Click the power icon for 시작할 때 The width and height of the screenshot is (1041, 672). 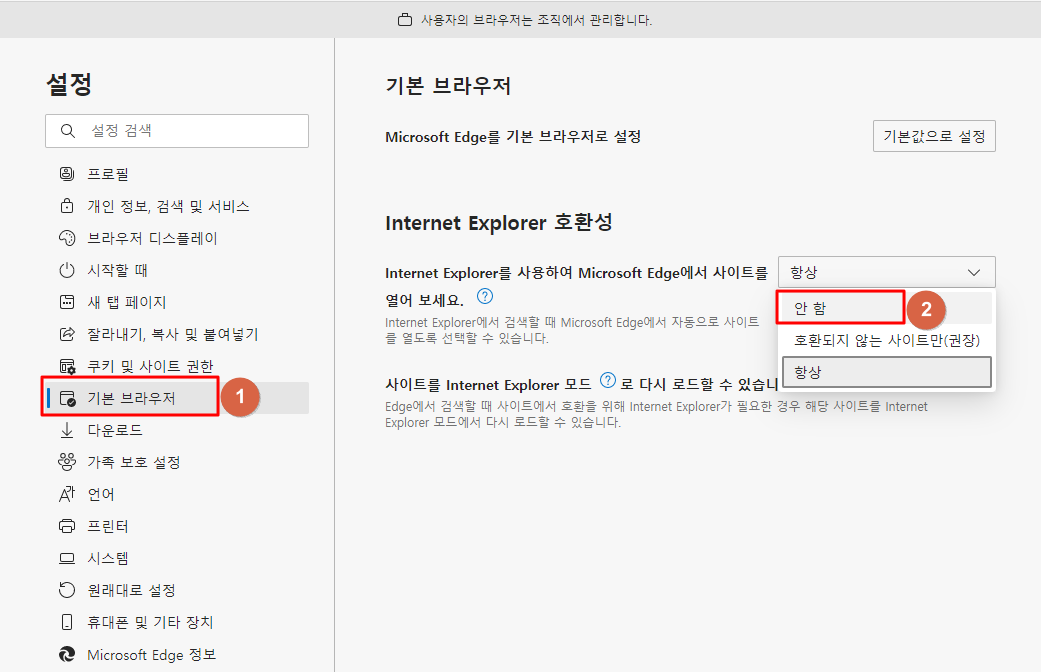(67, 270)
